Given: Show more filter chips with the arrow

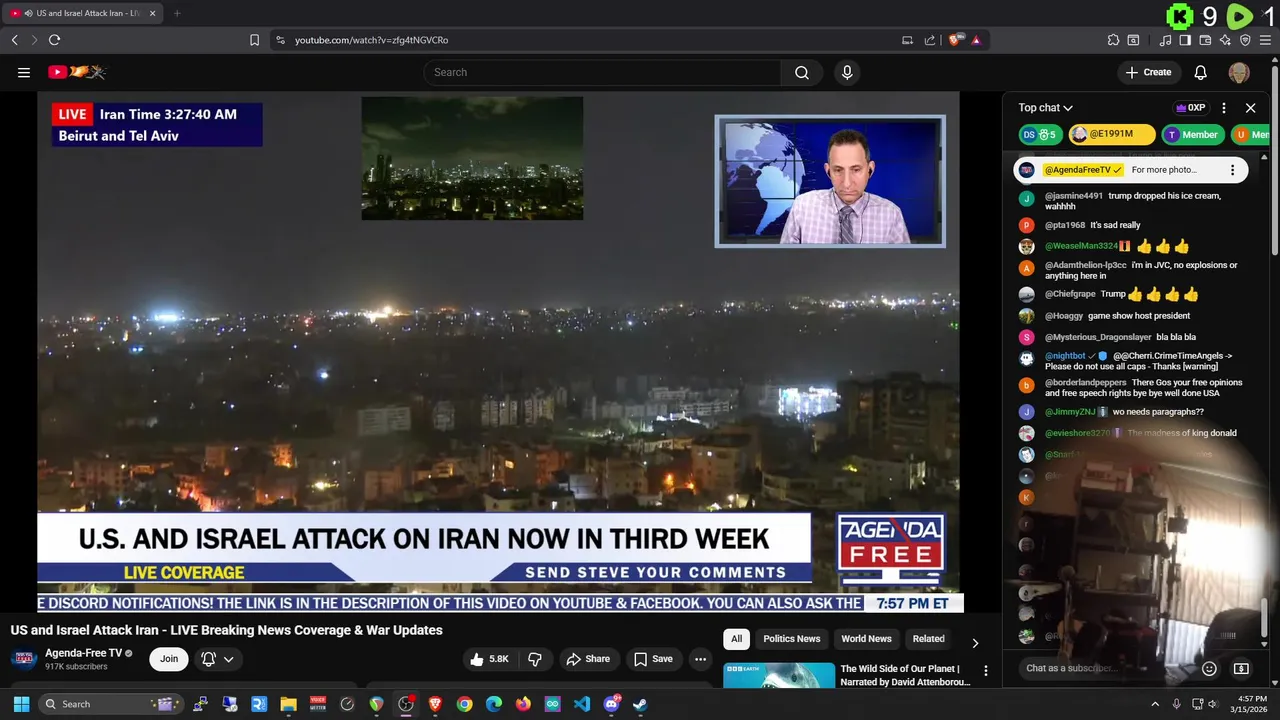Looking at the screenshot, I should pyautogui.click(x=975, y=642).
